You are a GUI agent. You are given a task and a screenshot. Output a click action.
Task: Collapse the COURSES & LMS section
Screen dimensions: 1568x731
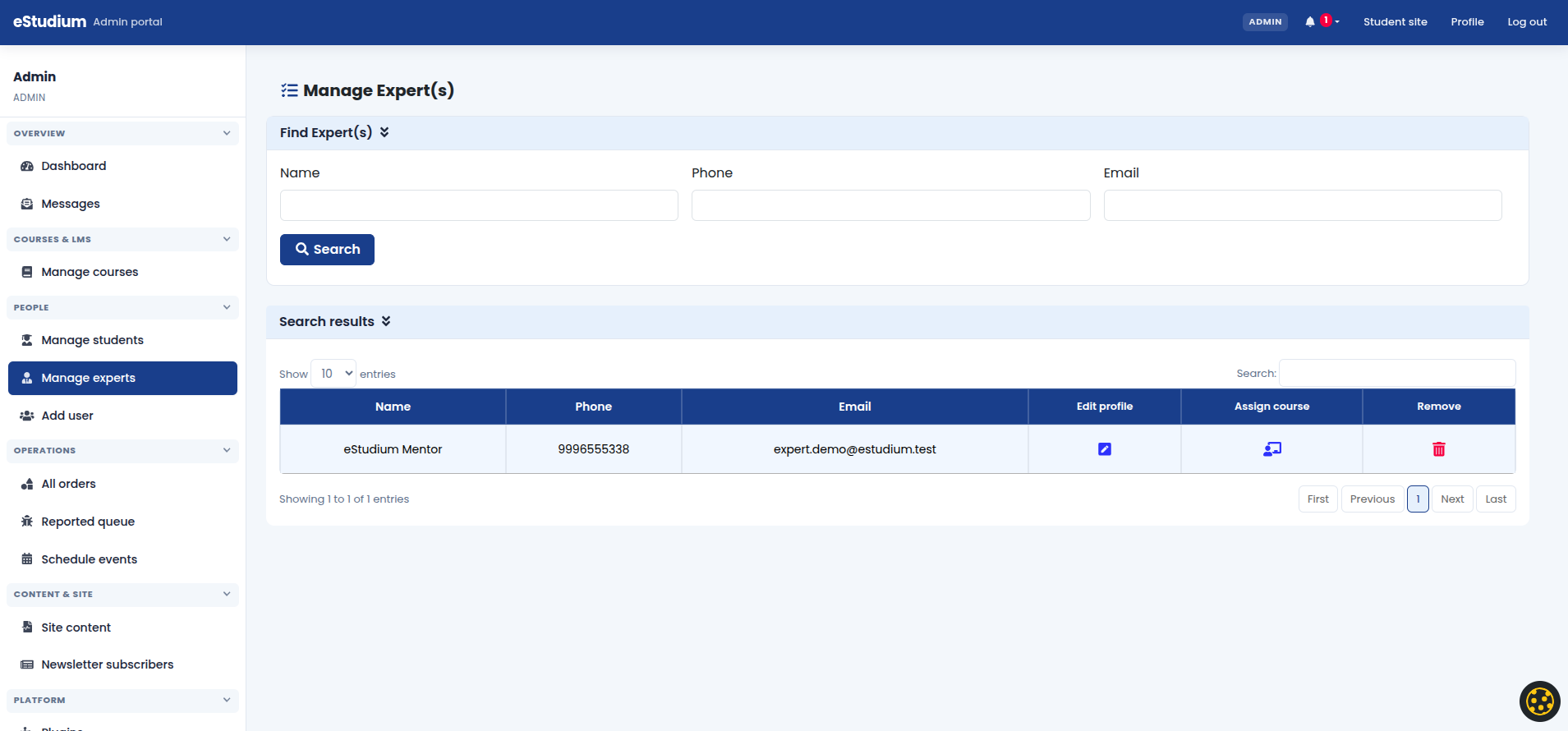pyautogui.click(x=122, y=239)
